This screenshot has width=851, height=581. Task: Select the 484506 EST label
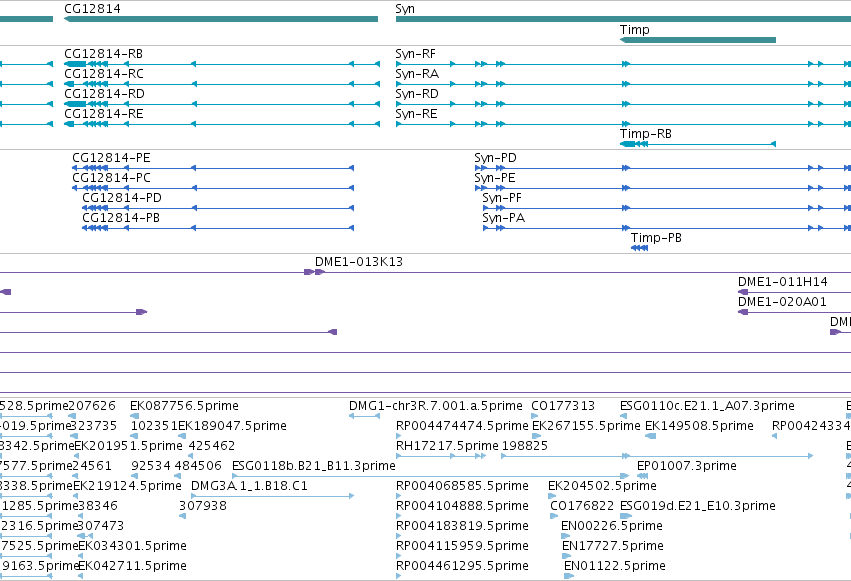coord(198,466)
